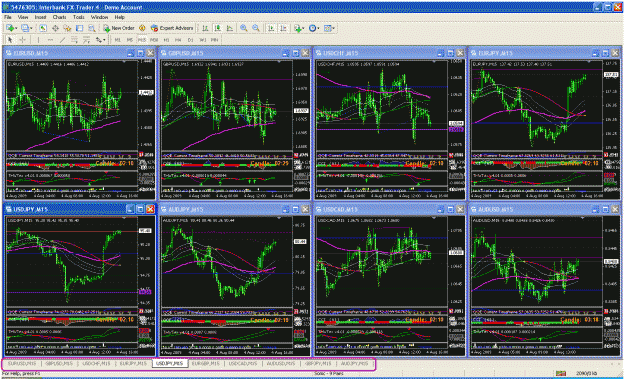Click the EURJPY,M15 chart window icon
Screen dimensions: 625x379
coord(474,53)
